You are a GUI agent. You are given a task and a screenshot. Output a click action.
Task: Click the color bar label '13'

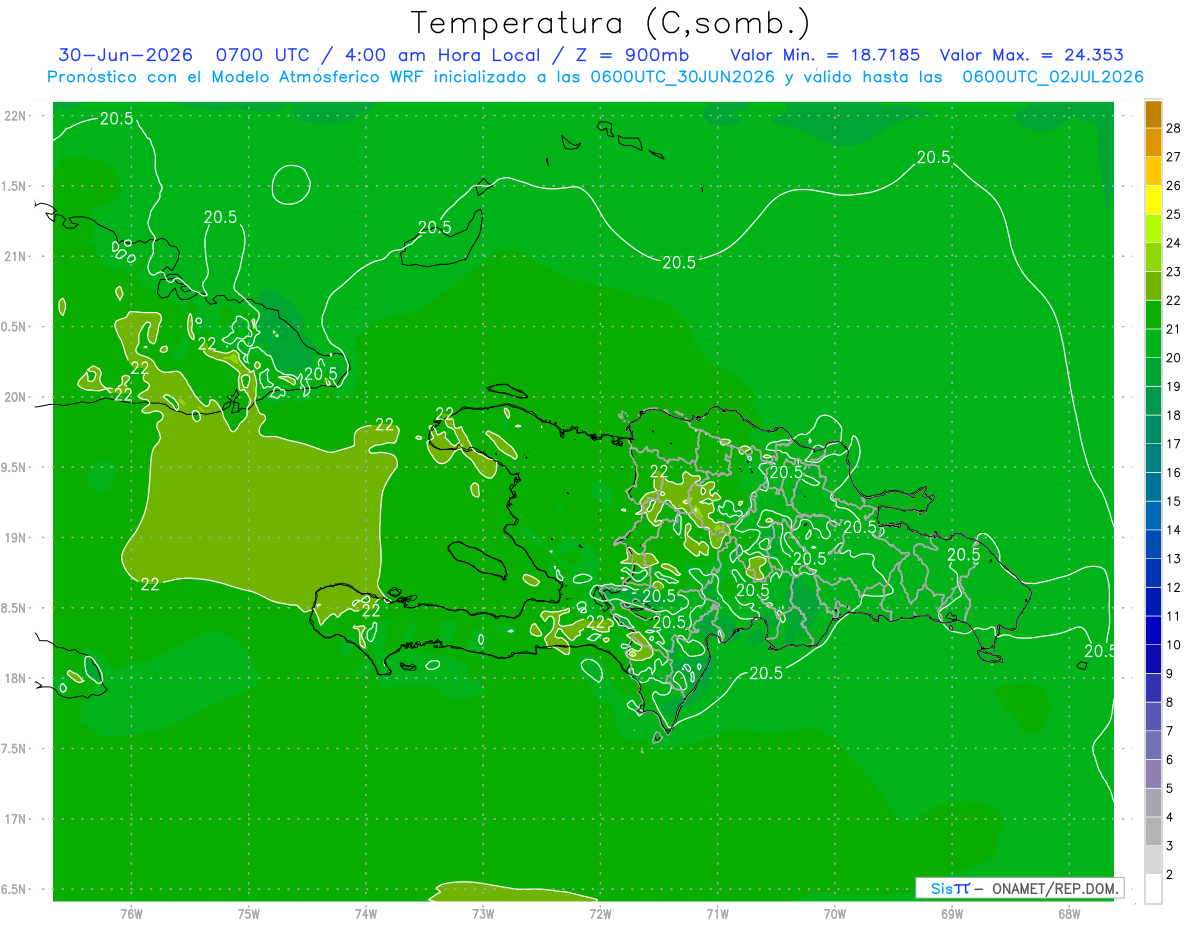(1174, 558)
